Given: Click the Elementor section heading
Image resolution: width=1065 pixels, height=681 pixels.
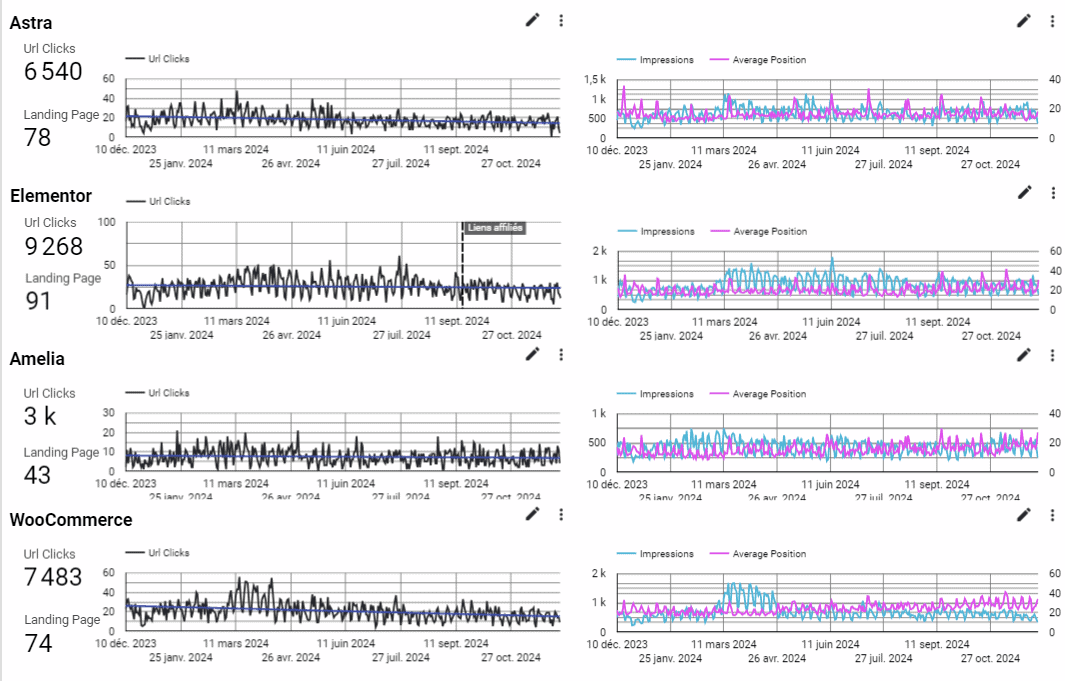Looking at the screenshot, I should [51, 196].
